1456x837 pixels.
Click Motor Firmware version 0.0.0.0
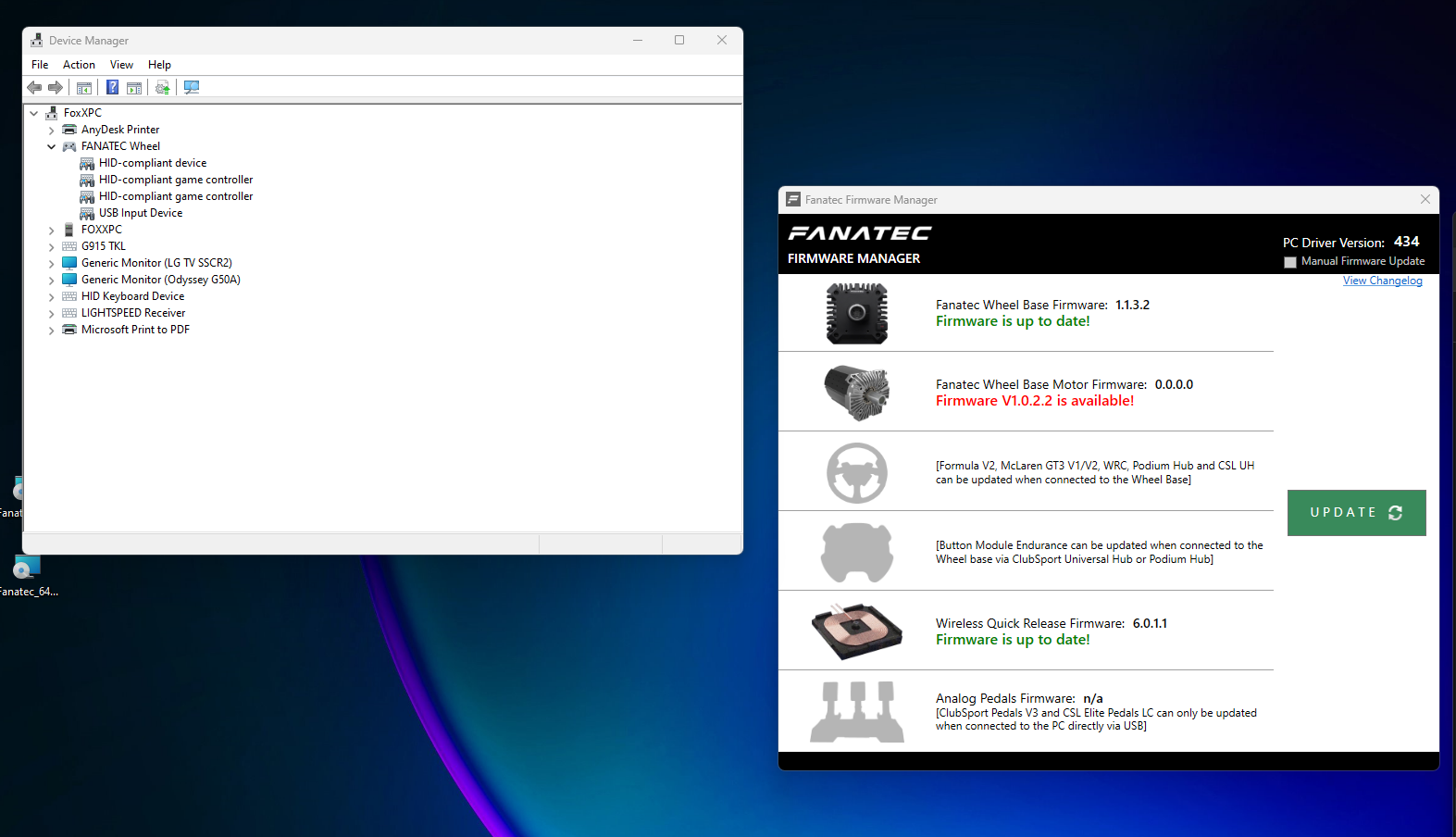pyautogui.click(x=1174, y=384)
